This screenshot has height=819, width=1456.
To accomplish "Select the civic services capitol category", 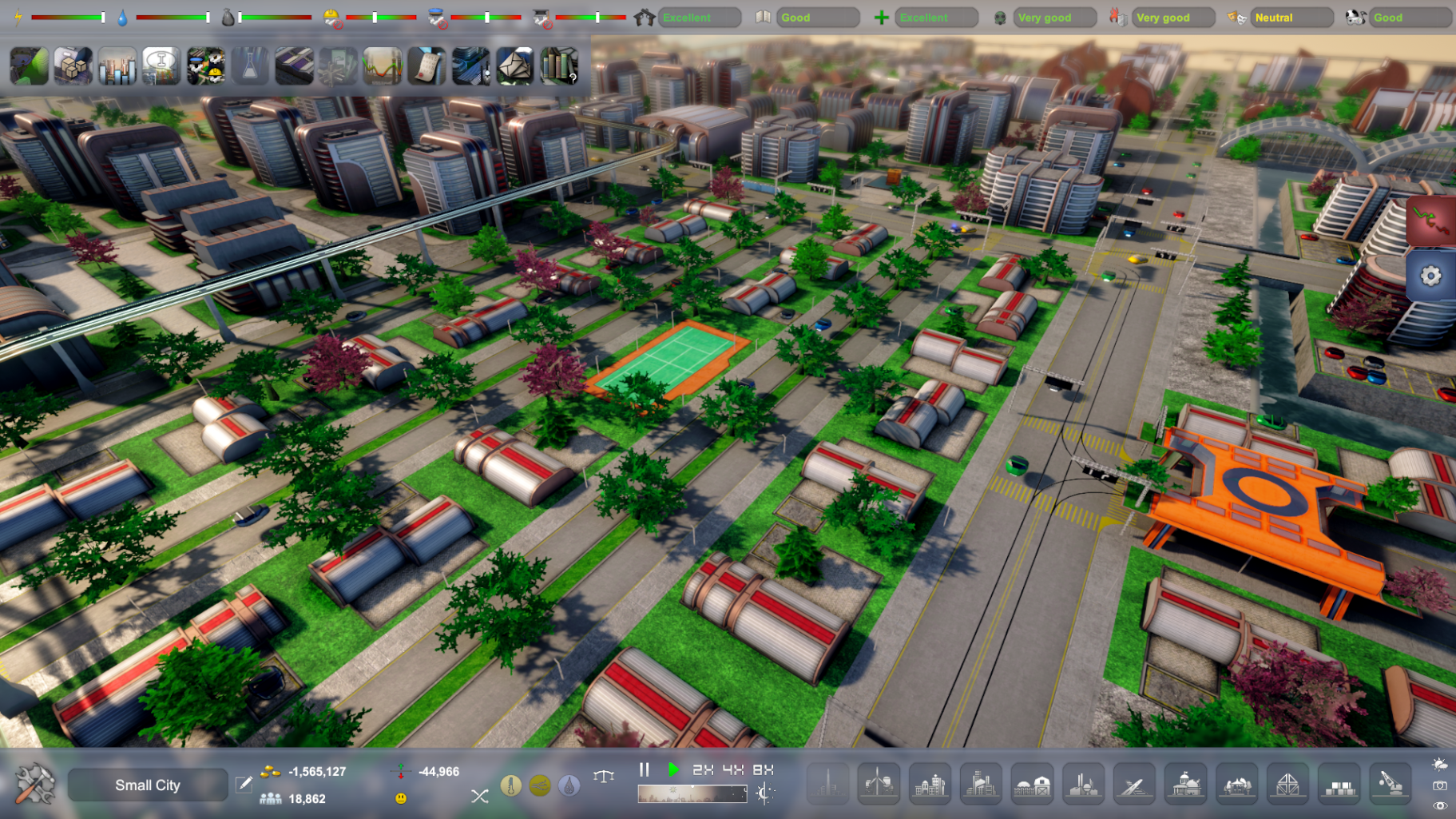I will click(x=1185, y=783).
